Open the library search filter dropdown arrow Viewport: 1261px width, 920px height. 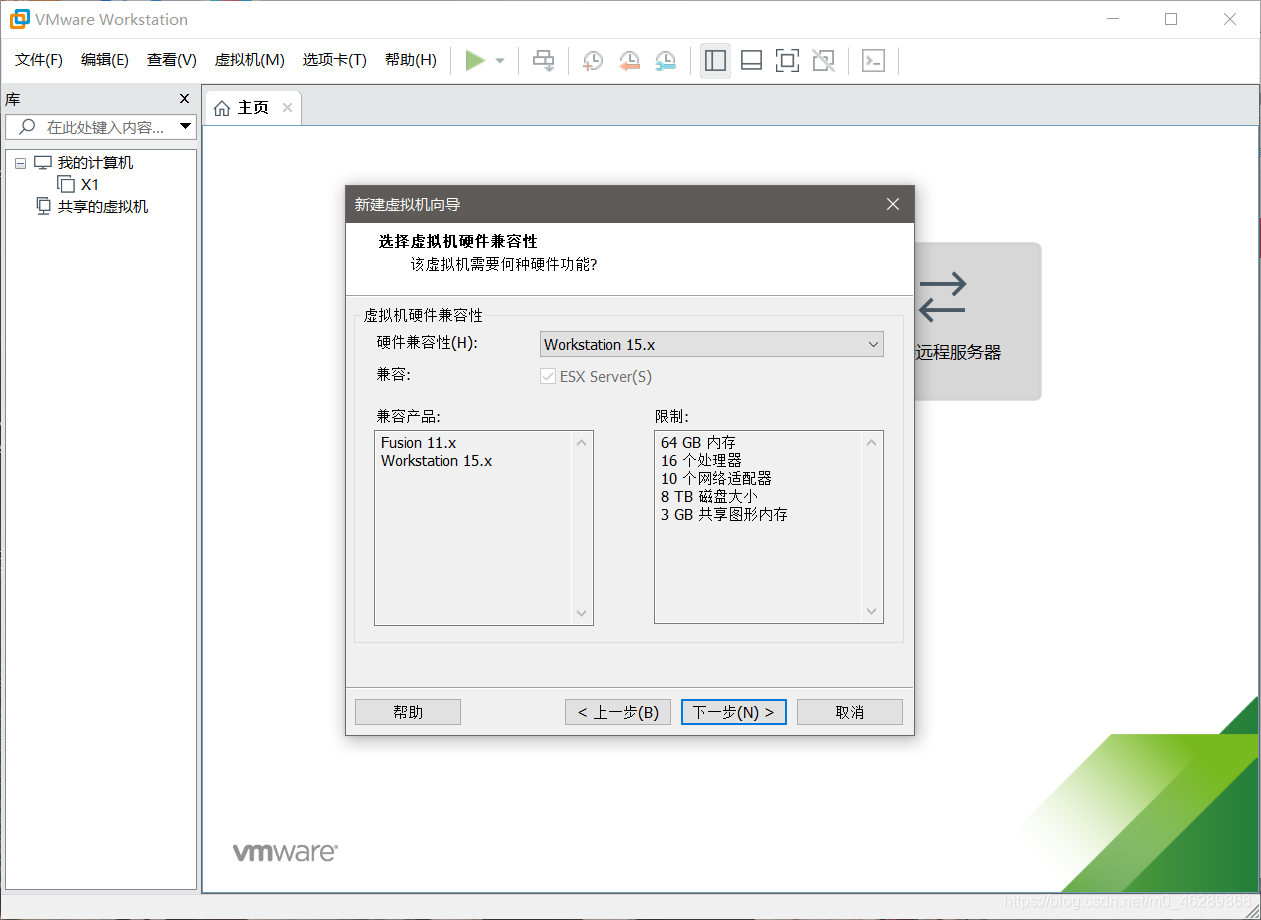point(185,127)
